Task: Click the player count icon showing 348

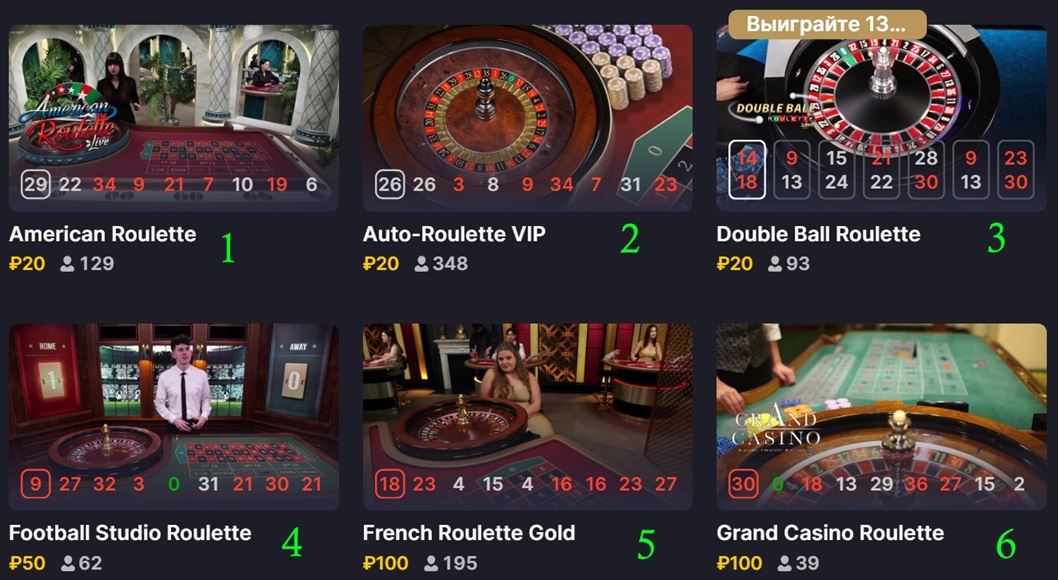Action: [421, 264]
